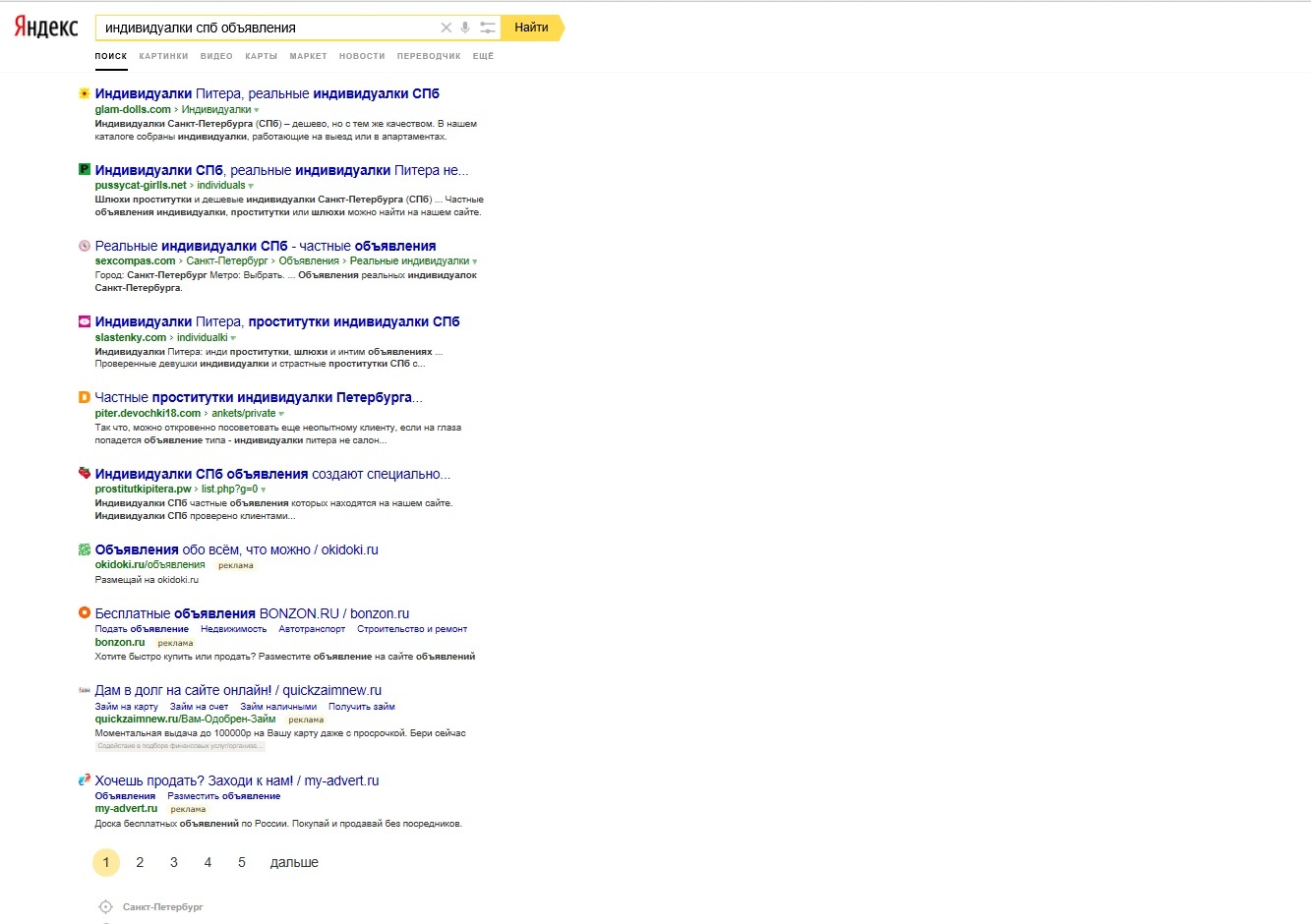
Task: Click the location icon beside Санкт-Петербург
Action: pos(106,906)
